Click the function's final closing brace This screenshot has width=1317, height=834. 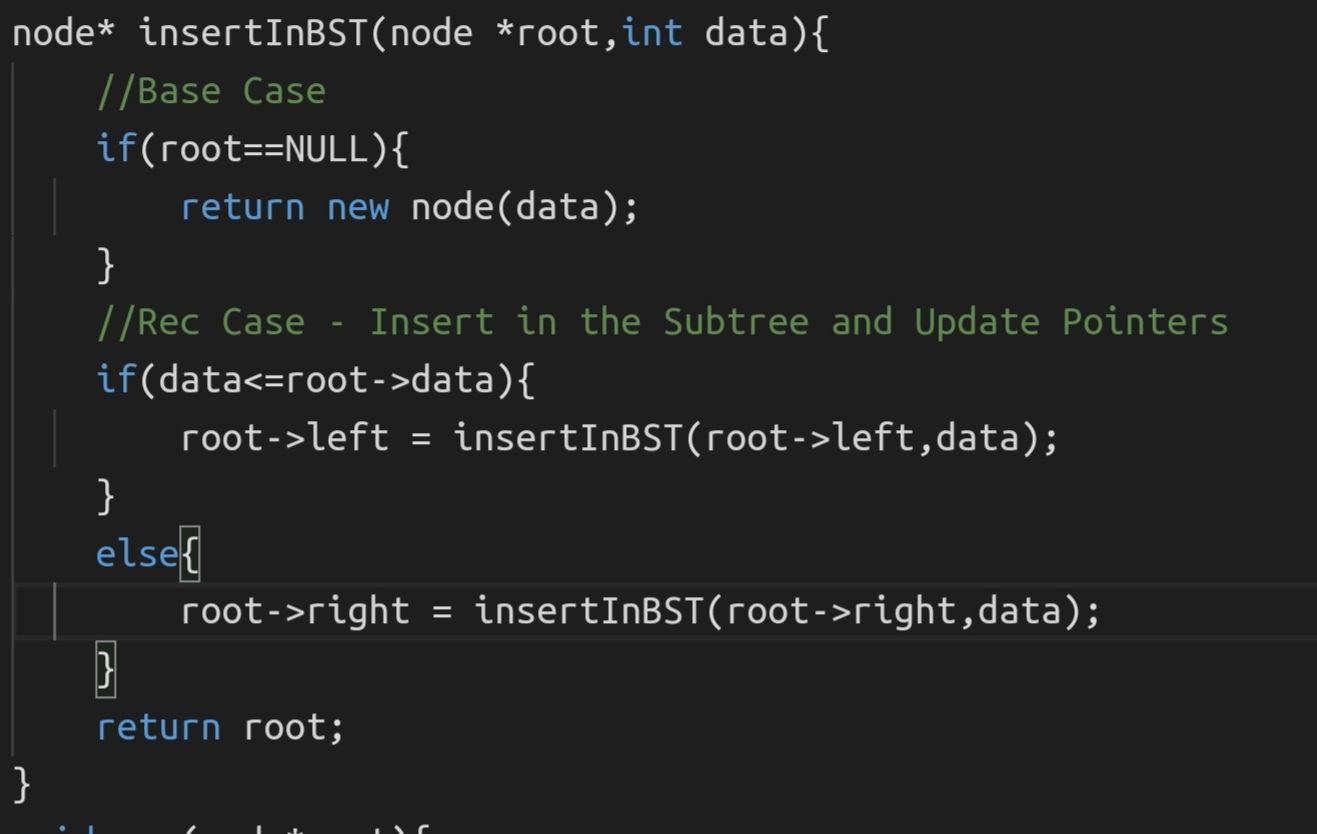point(22,784)
